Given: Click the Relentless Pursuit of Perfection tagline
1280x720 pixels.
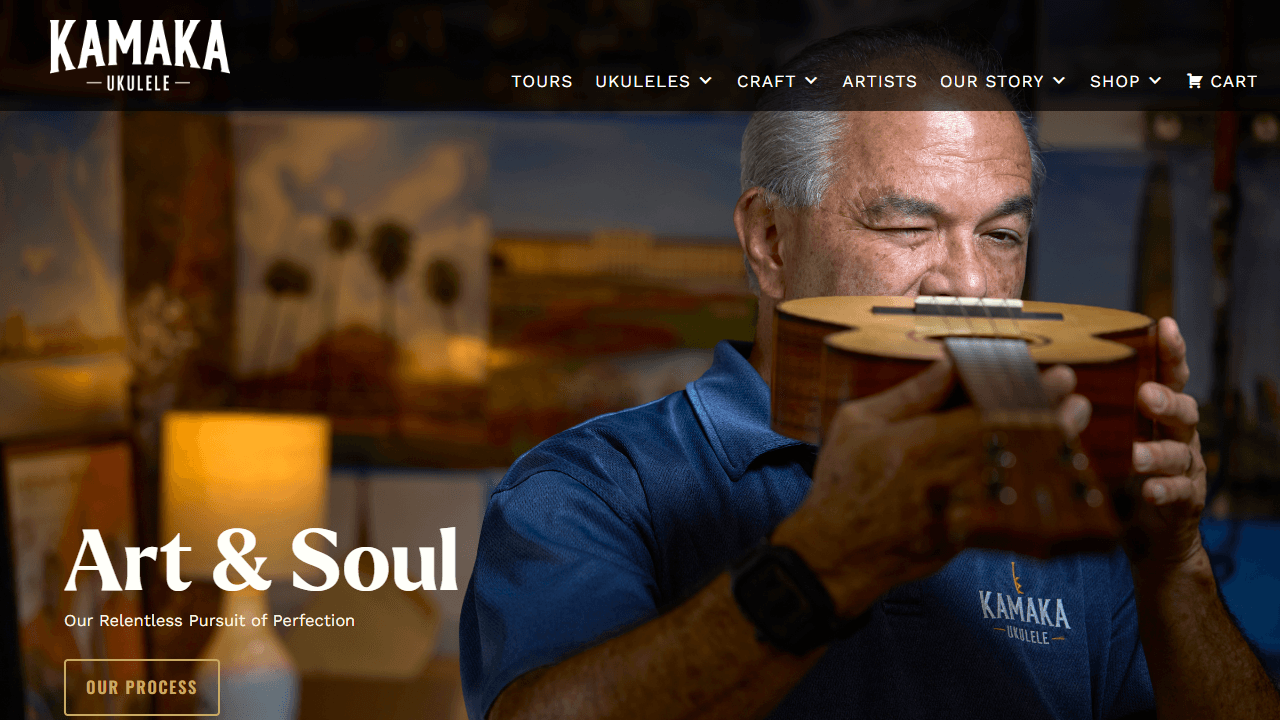Looking at the screenshot, I should coord(209,620).
